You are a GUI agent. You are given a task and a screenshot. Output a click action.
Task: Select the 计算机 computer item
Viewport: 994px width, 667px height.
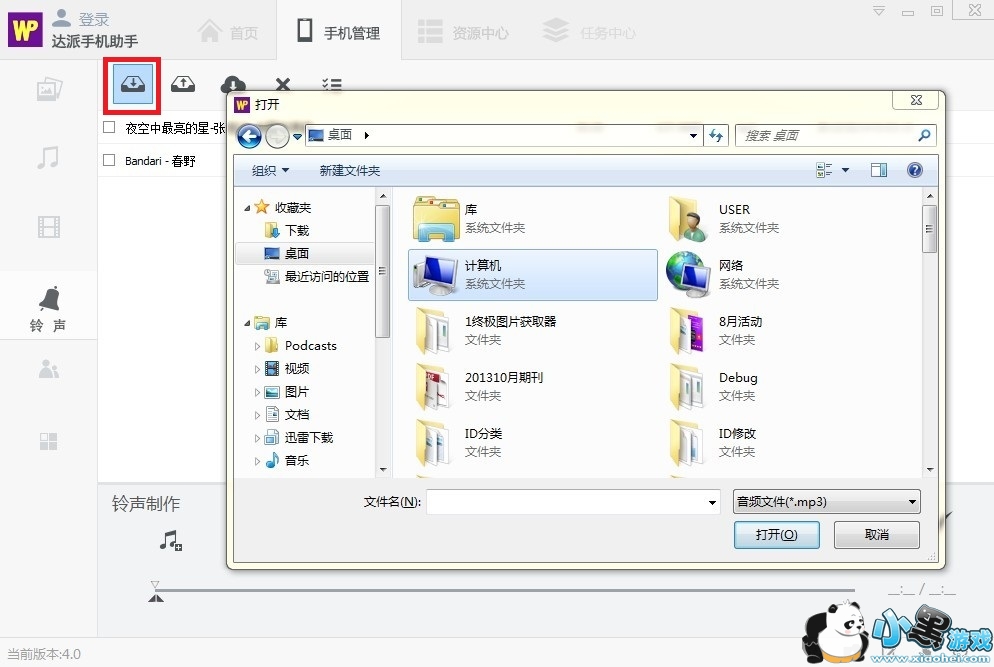click(533, 275)
